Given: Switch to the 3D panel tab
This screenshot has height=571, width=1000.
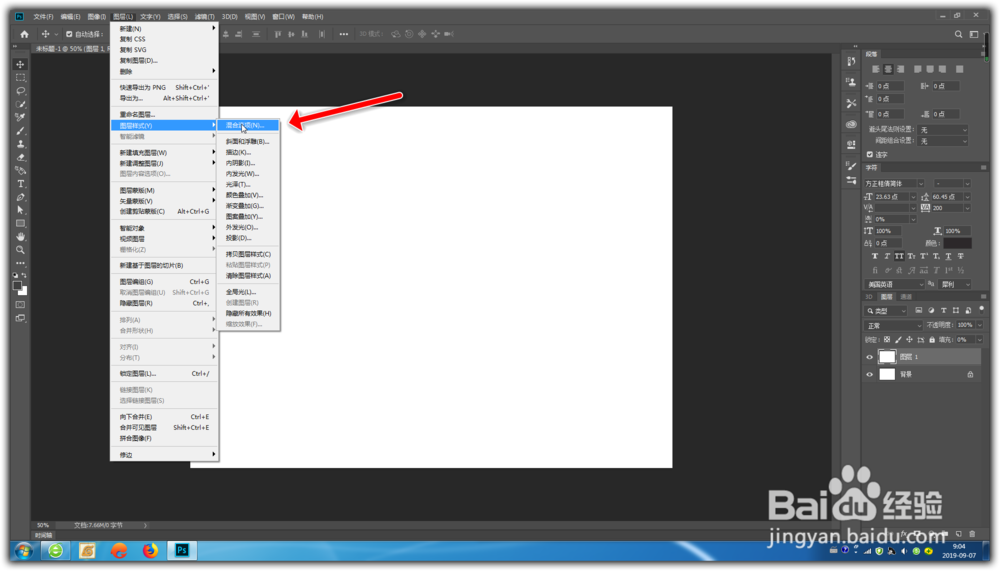Looking at the screenshot, I should point(869,297).
